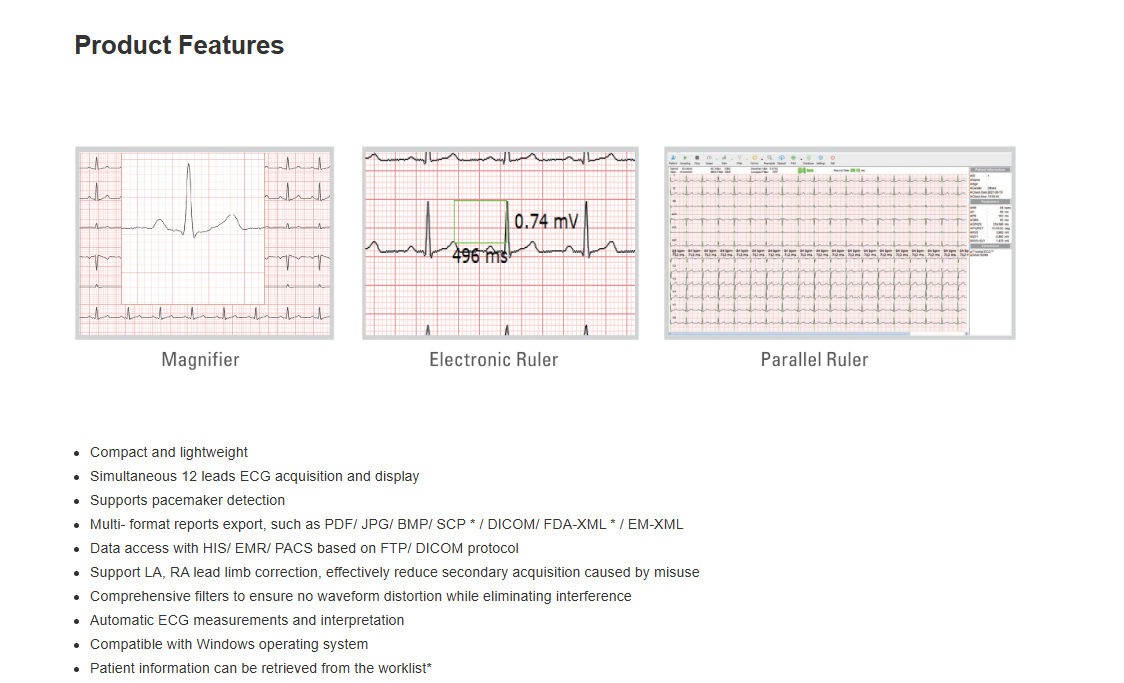The height and width of the screenshot is (683, 1124).
Task: Click the Patient icon in the ECG software toolbar
Action: (673, 158)
